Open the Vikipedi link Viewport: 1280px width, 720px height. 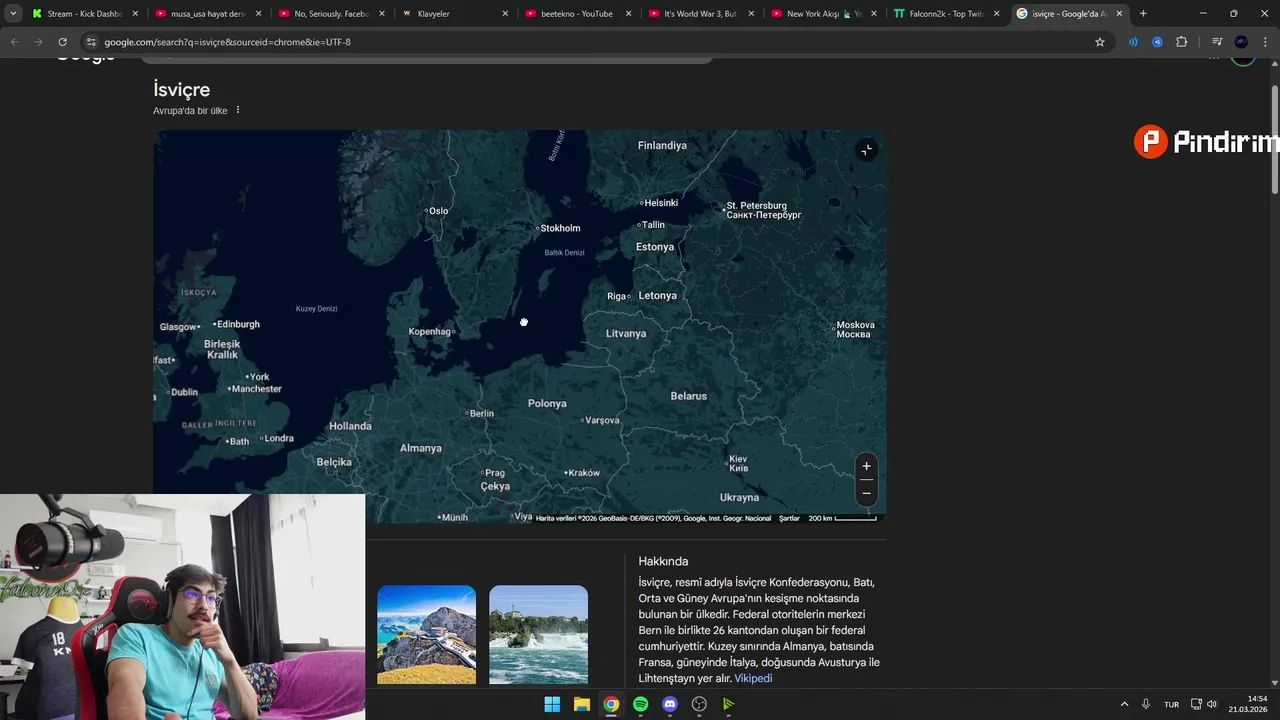pos(753,678)
